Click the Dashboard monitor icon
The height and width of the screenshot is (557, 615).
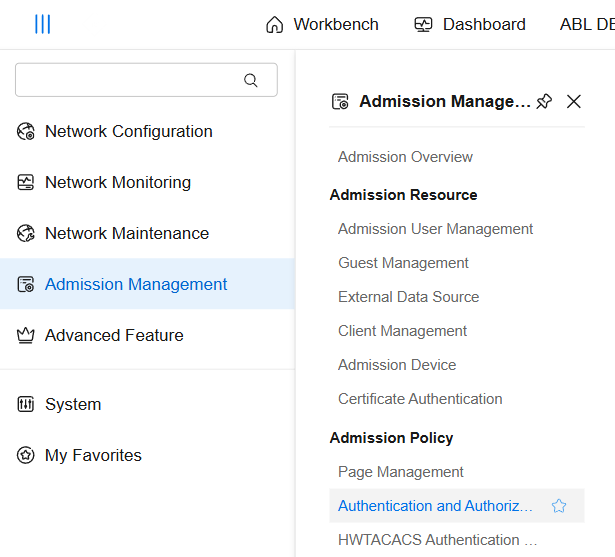[x=423, y=25]
